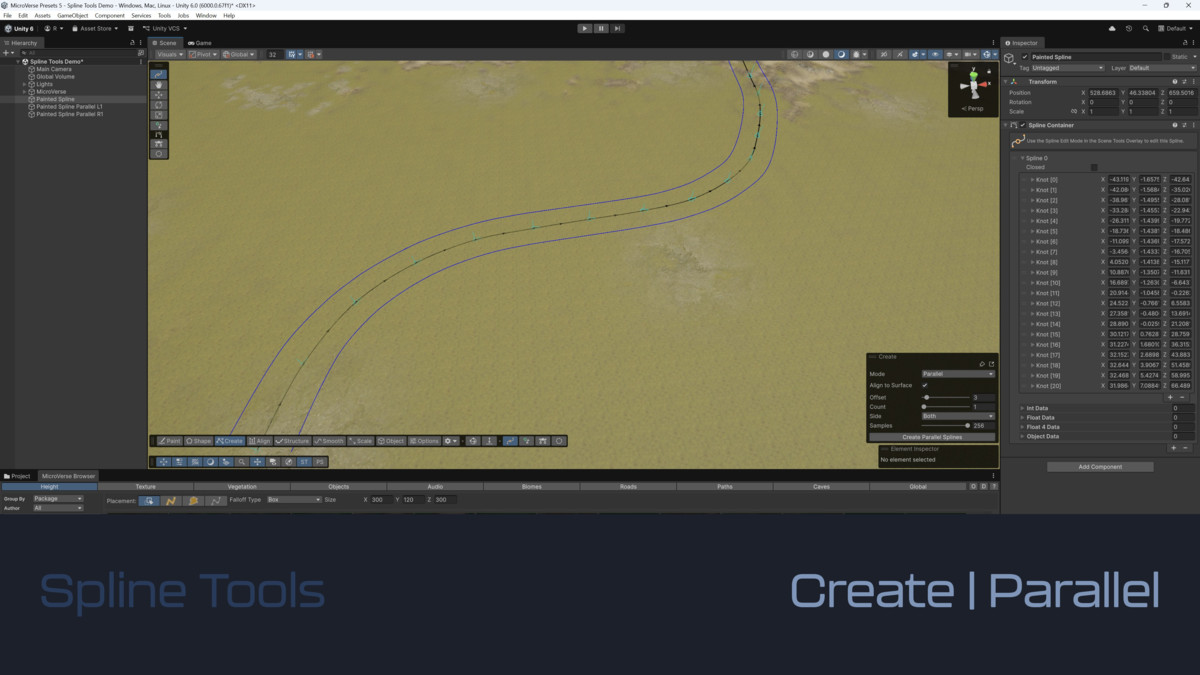The width and height of the screenshot is (1200, 675).
Task: Open the Component menu
Action: [110, 16]
